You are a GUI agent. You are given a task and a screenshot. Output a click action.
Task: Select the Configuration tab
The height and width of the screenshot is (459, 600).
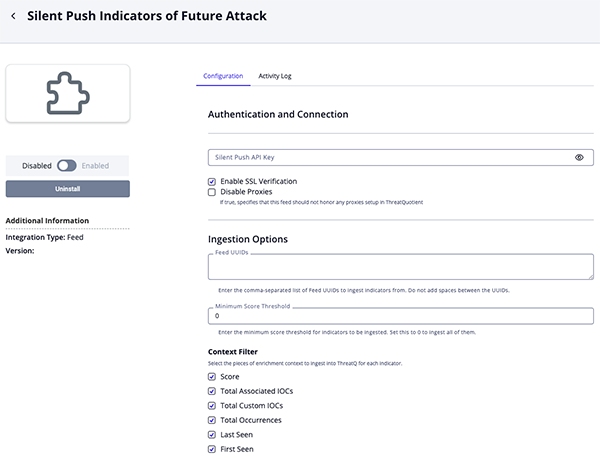coord(223,76)
